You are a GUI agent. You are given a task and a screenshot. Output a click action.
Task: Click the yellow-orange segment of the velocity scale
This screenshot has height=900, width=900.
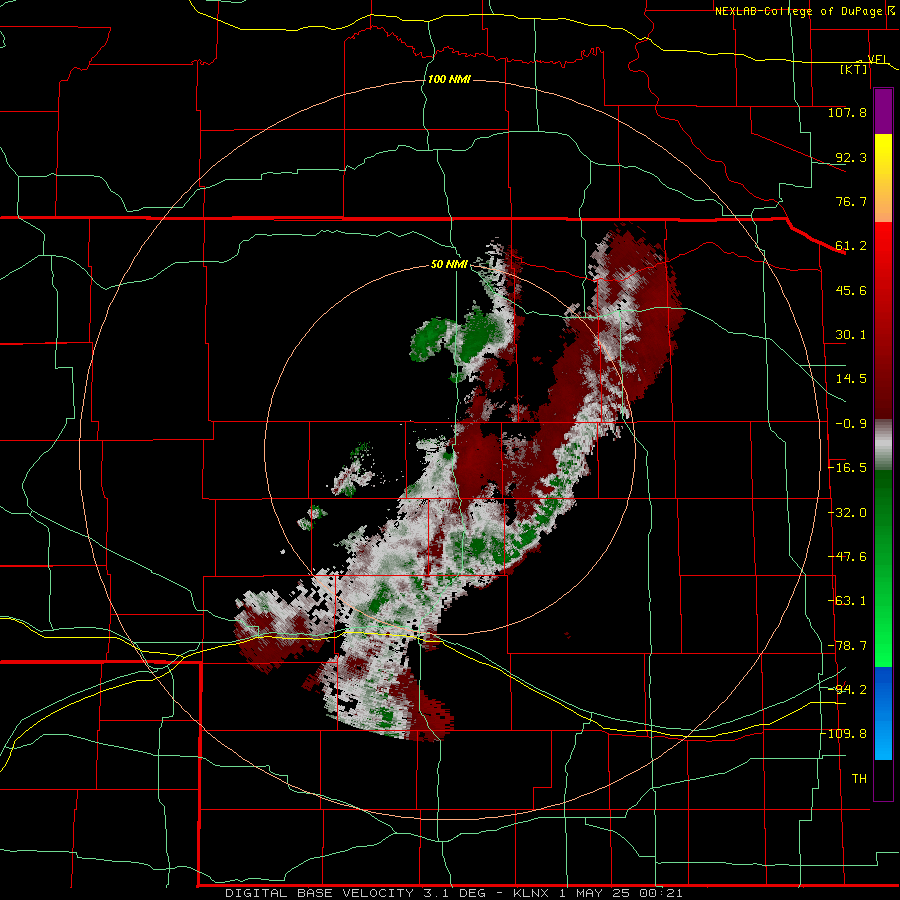click(883, 178)
